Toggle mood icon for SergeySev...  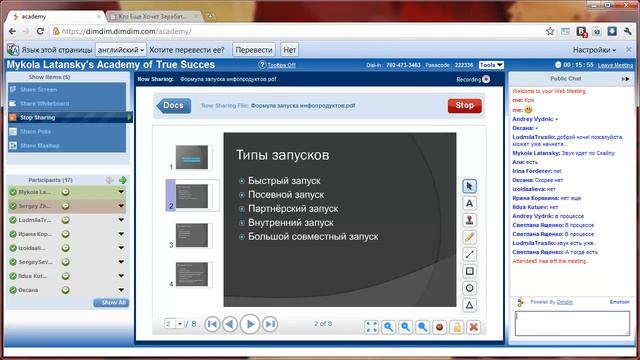(x=65, y=262)
